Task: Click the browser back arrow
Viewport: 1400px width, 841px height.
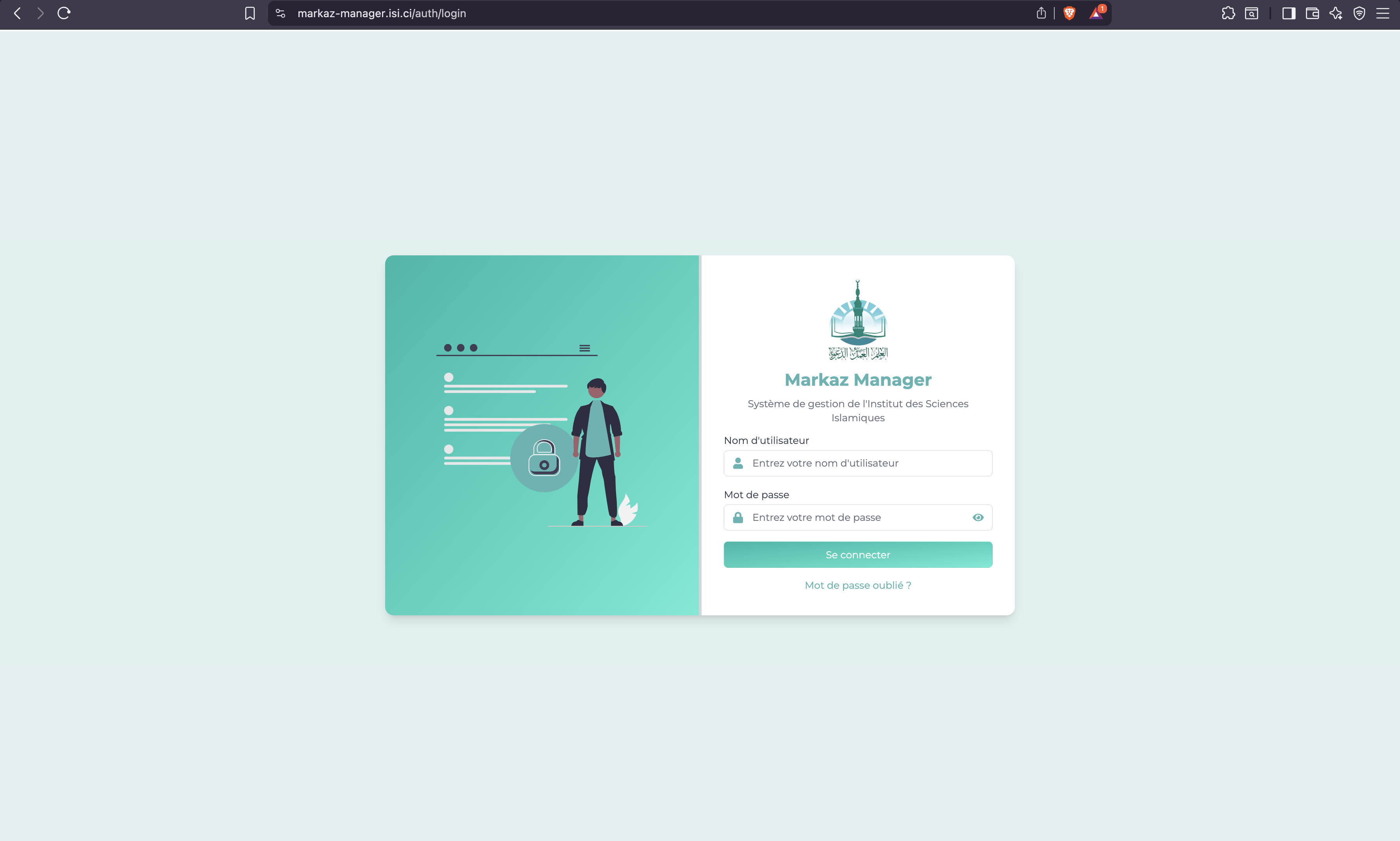Action: 18,13
